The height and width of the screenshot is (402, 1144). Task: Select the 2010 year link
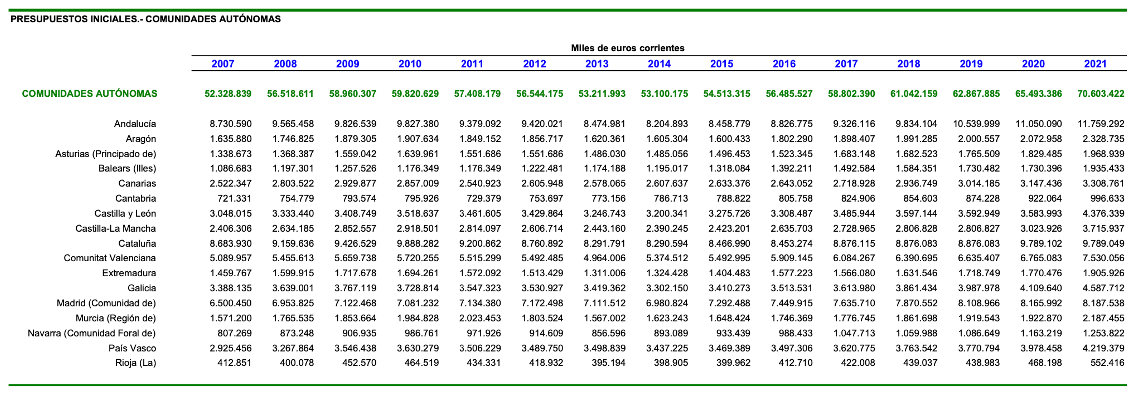pos(410,64)
